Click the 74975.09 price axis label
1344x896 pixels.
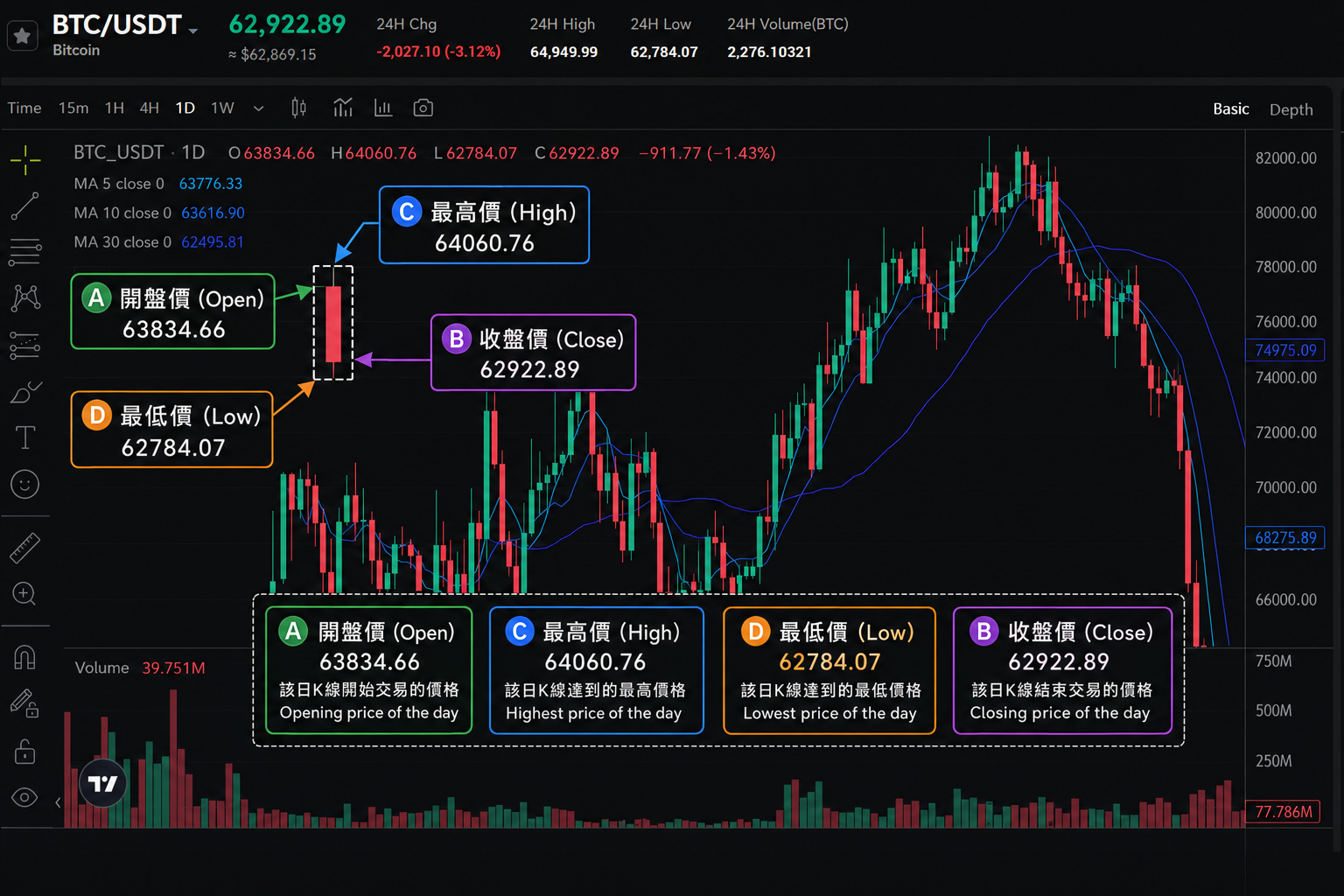pyautogui.click(x=1284, y=350)
